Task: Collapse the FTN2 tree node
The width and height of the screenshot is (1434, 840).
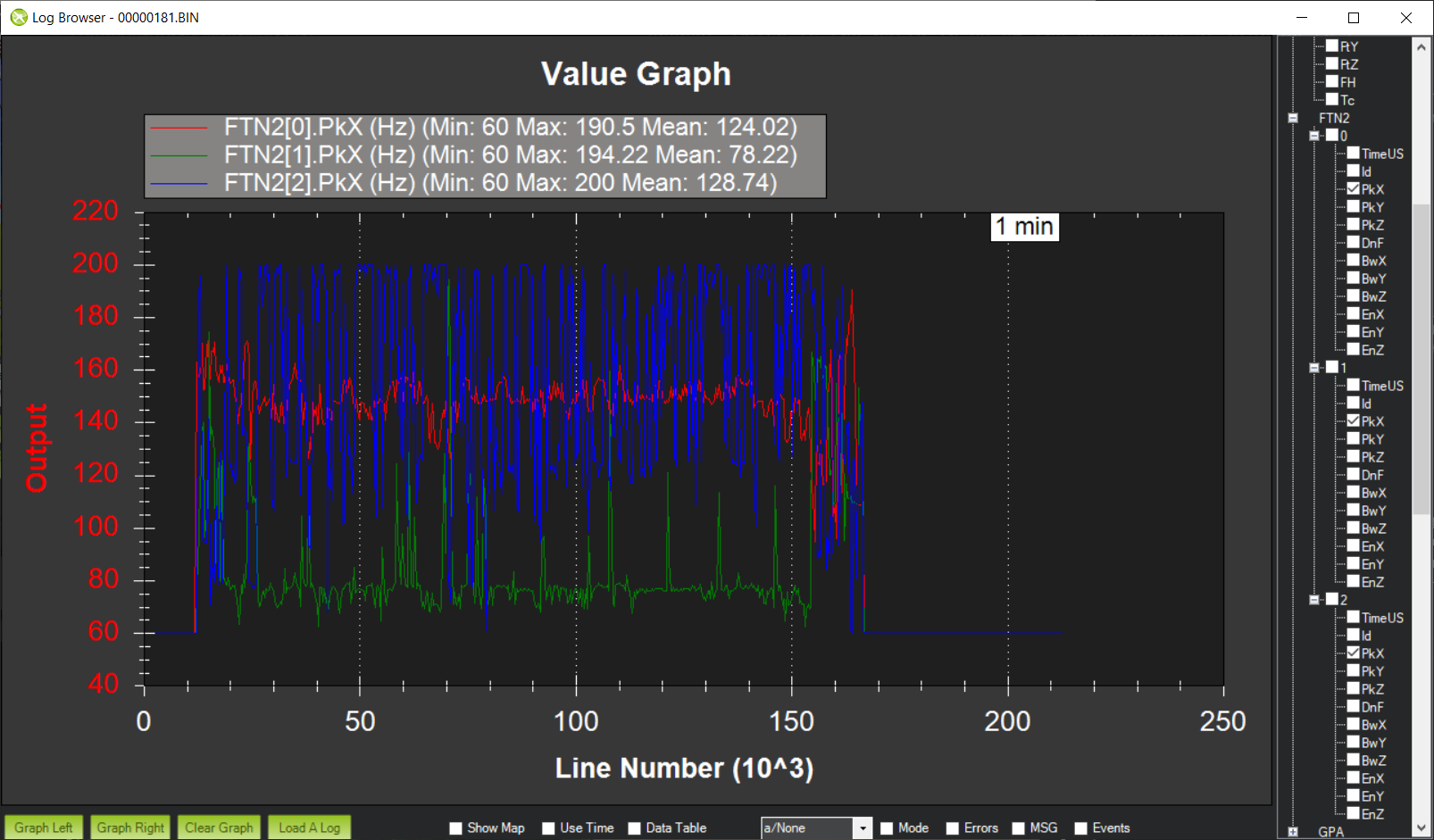Action: pos(1293,118)
